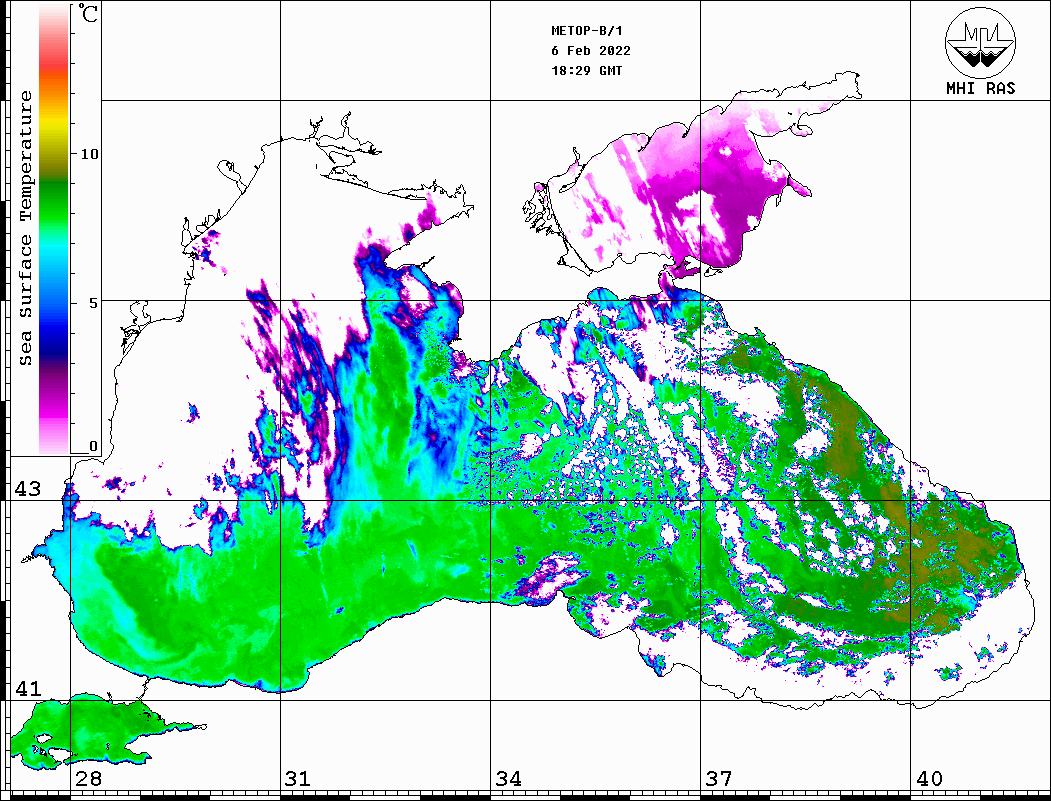The height and width of the screenshot is (801, 1051).
Task: Click longitude label 37
Action: [719, 778]
